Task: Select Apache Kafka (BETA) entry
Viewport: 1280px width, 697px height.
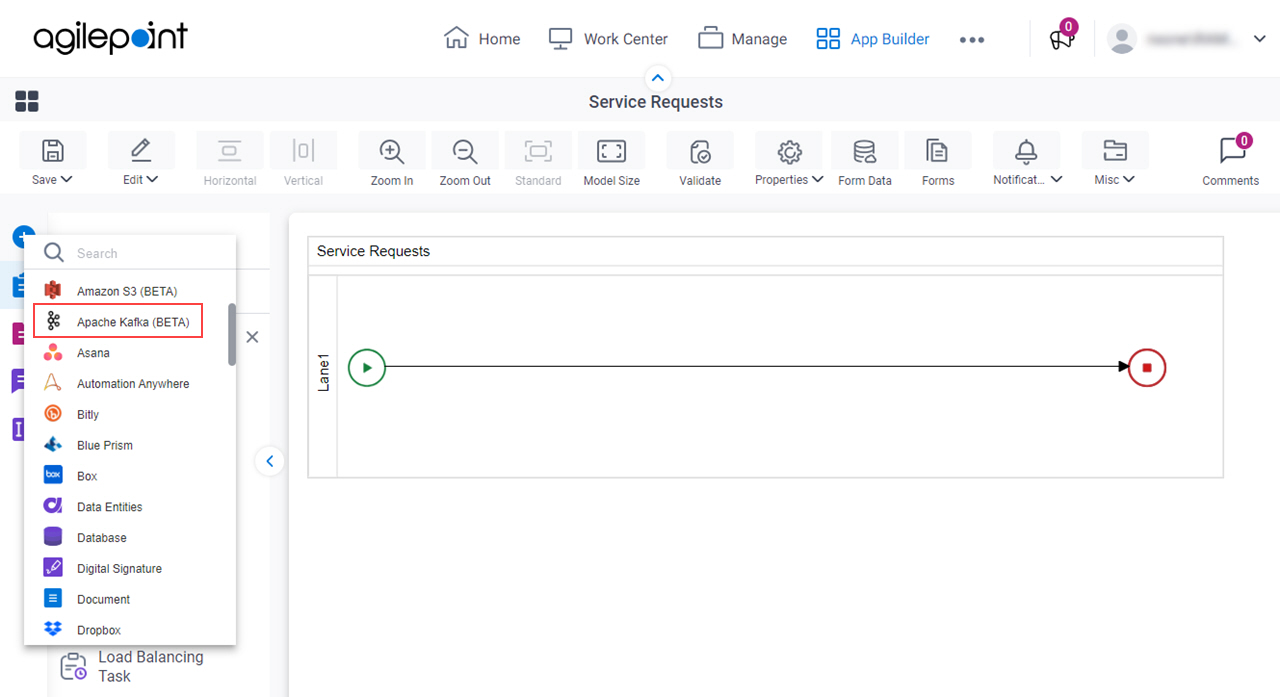Action: click(119, 322)
